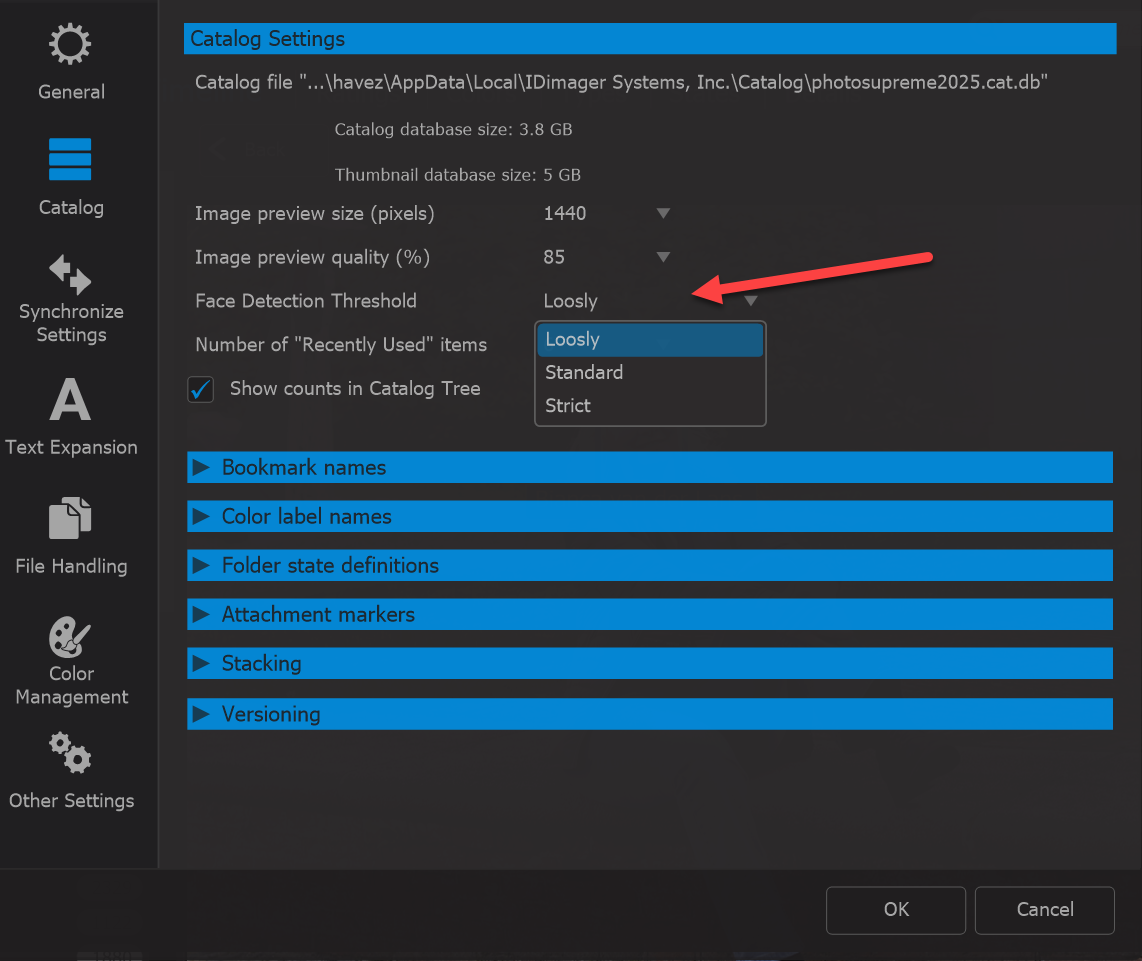Viewport: 1142px width, 961px height.
Task: Click Number of "Recently Used" items label
Action: pos(341,345)
